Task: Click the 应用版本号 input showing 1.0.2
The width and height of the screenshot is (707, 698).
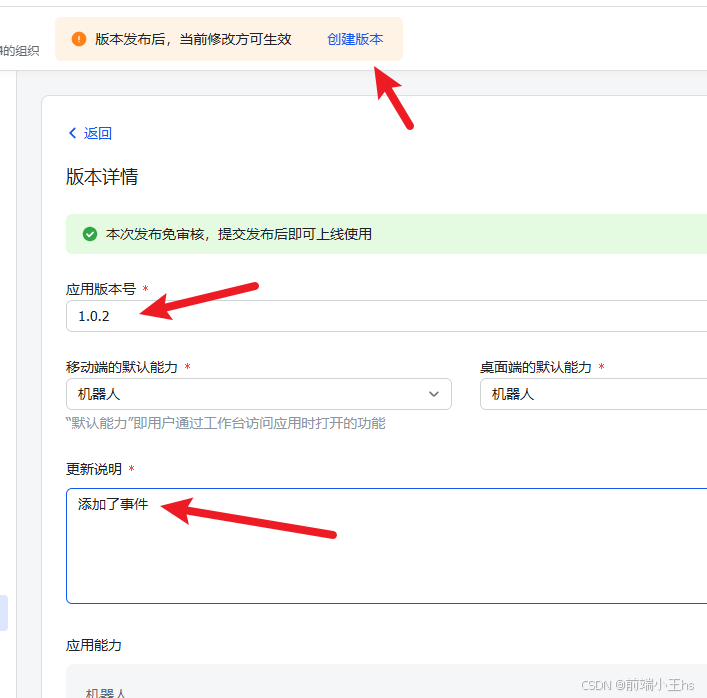Action: tap(386, 316)
